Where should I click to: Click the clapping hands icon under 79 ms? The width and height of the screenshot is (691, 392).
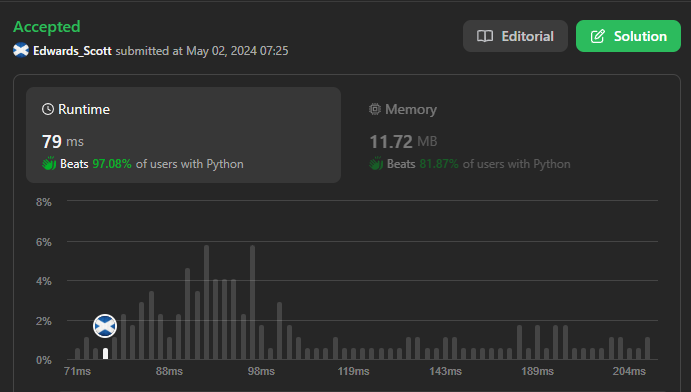49,163
